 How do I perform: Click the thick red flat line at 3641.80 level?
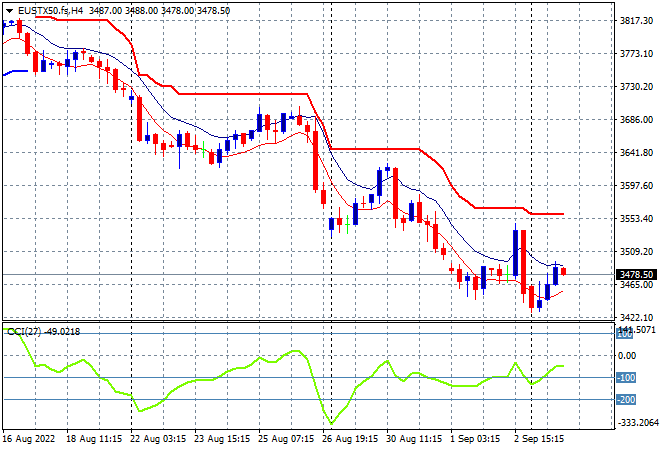point(375,149)
